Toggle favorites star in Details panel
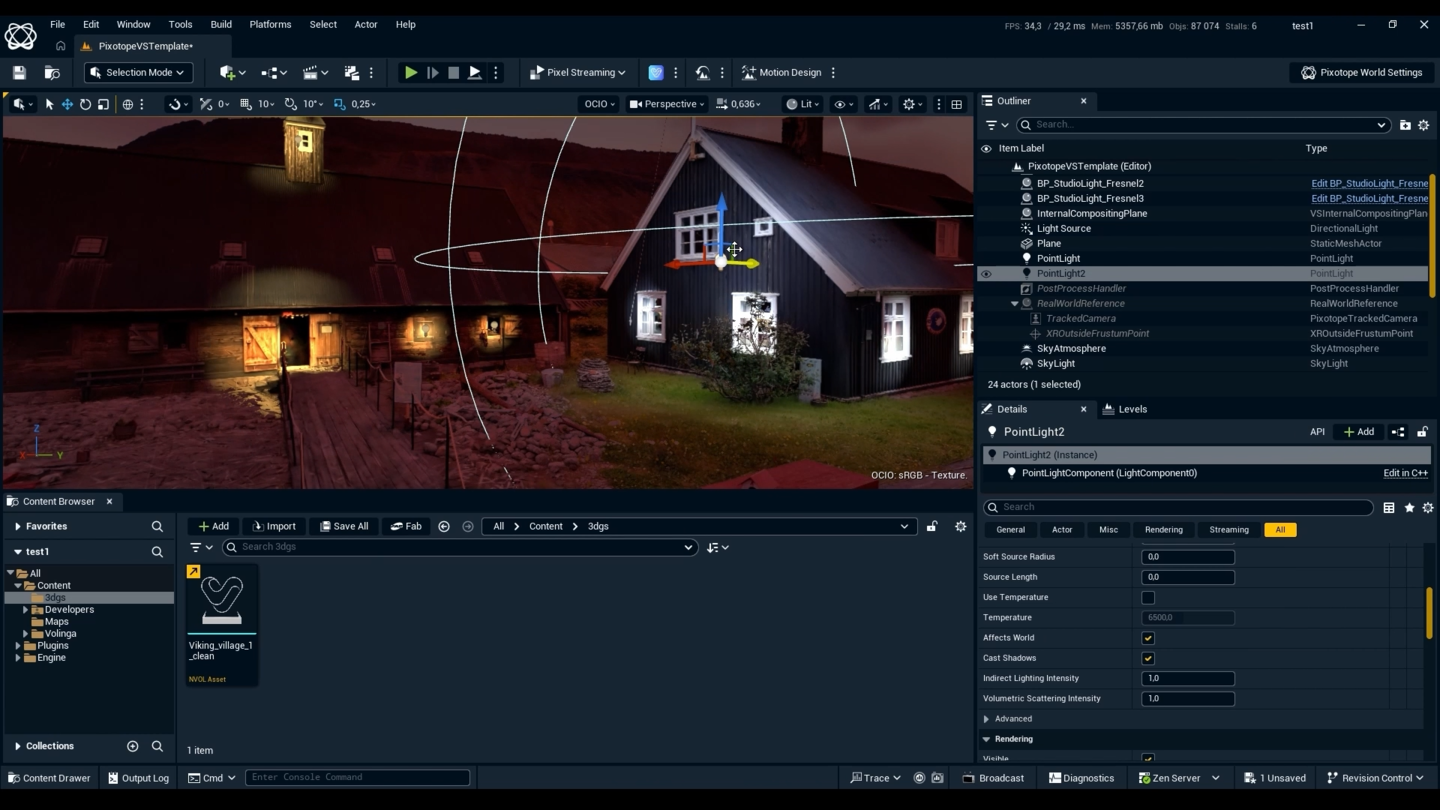 (x=1409, y=508)
